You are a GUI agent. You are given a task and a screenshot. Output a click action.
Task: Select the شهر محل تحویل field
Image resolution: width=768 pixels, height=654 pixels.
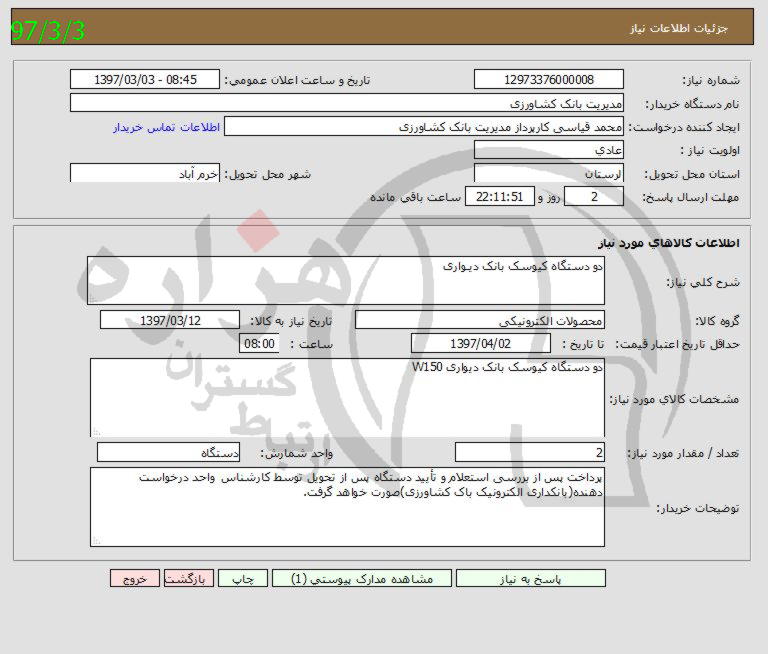[x=145, y=174]
